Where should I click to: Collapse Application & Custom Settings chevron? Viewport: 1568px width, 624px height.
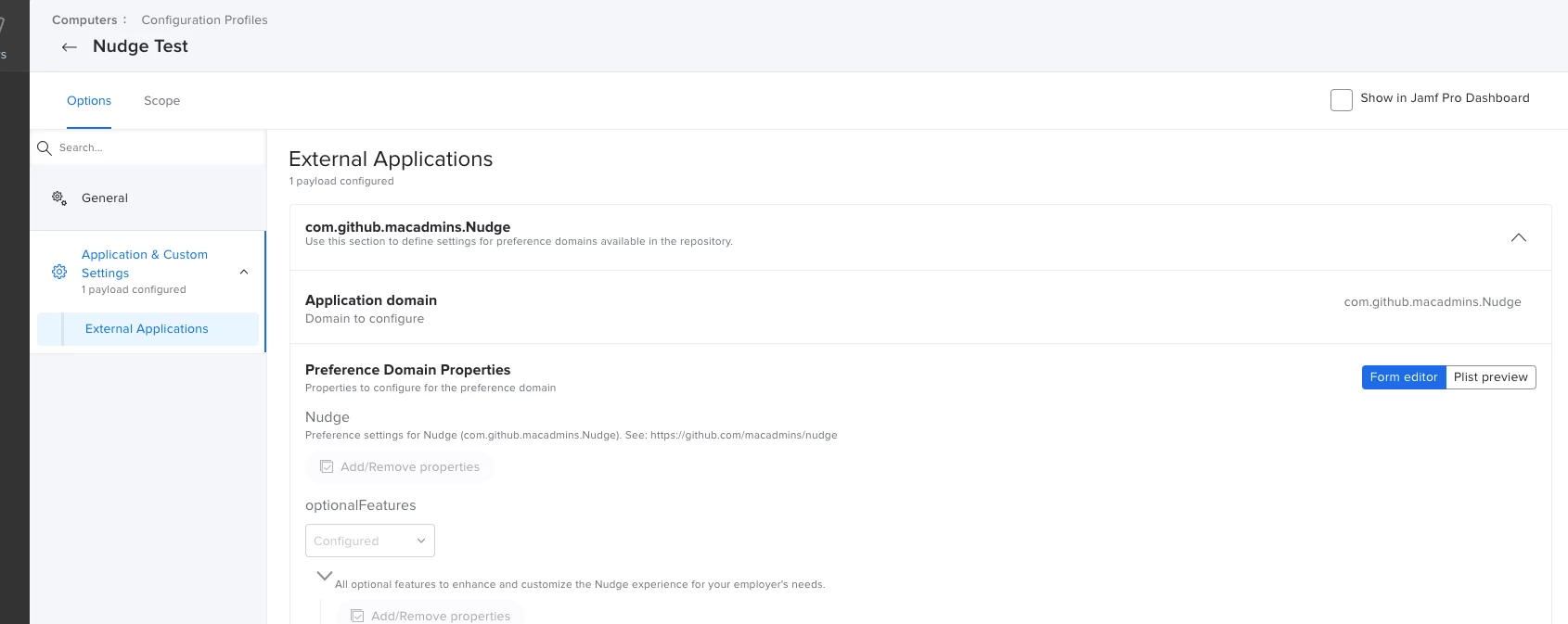pos(244,272)
